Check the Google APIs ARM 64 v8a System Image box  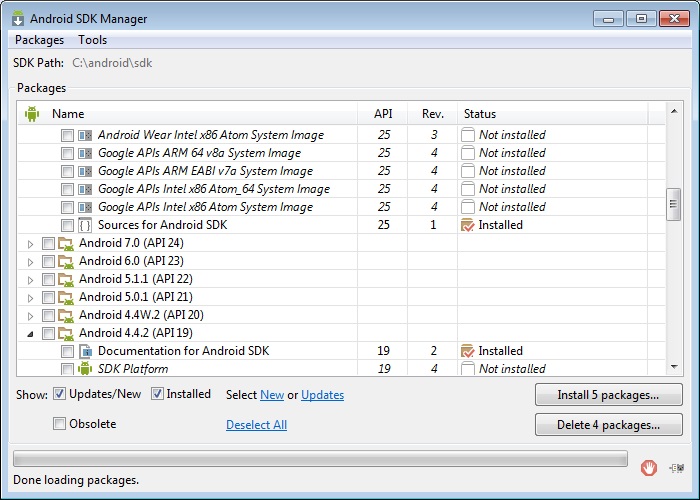tap(67, 153)
